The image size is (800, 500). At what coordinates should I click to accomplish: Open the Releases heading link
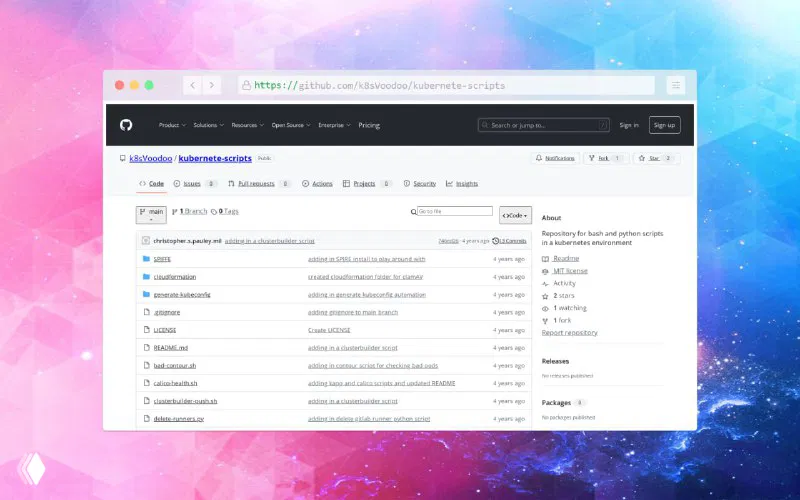coord(555,361)
